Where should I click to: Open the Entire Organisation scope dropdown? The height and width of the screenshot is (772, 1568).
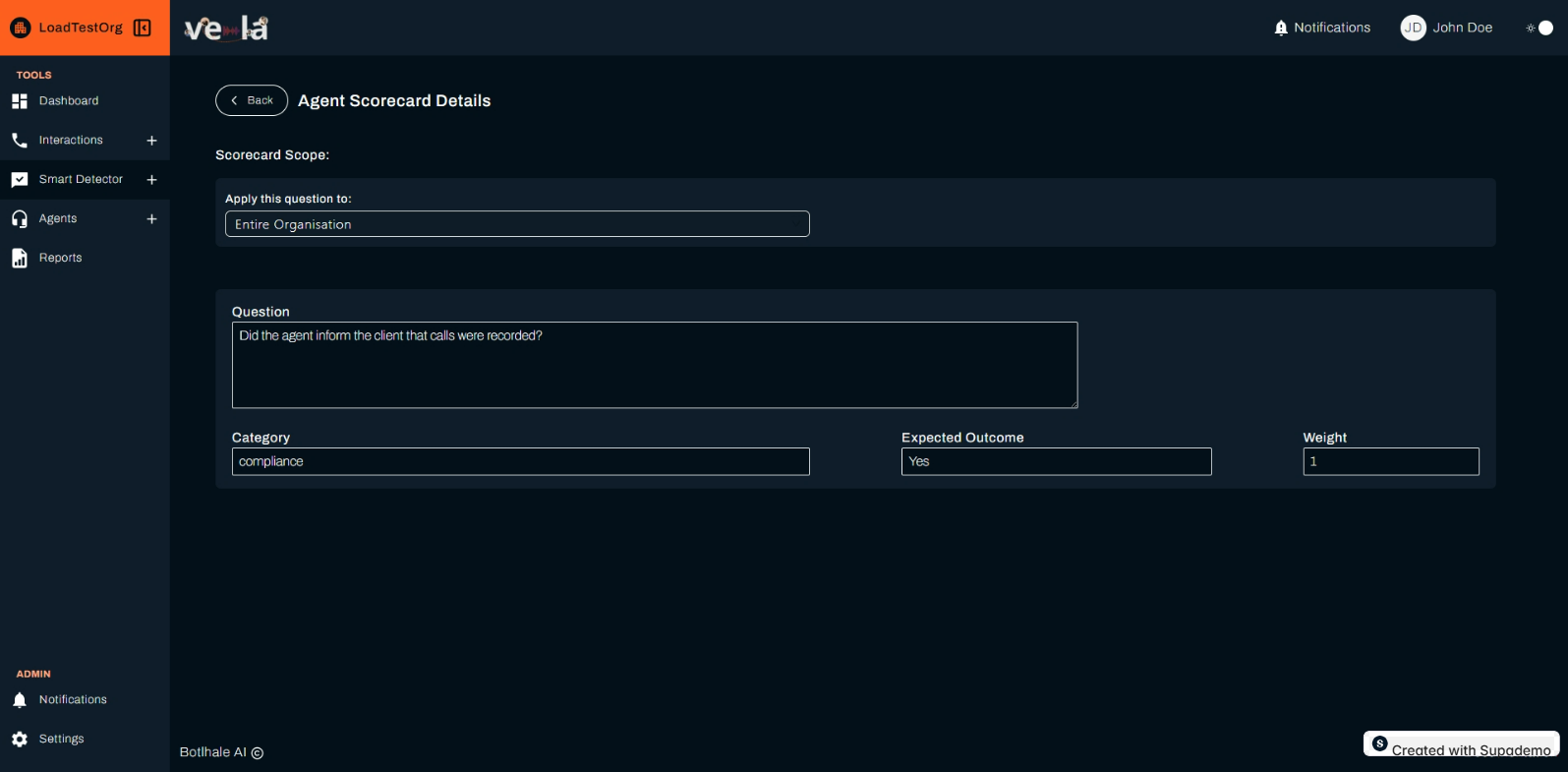(x=517, y=224)
